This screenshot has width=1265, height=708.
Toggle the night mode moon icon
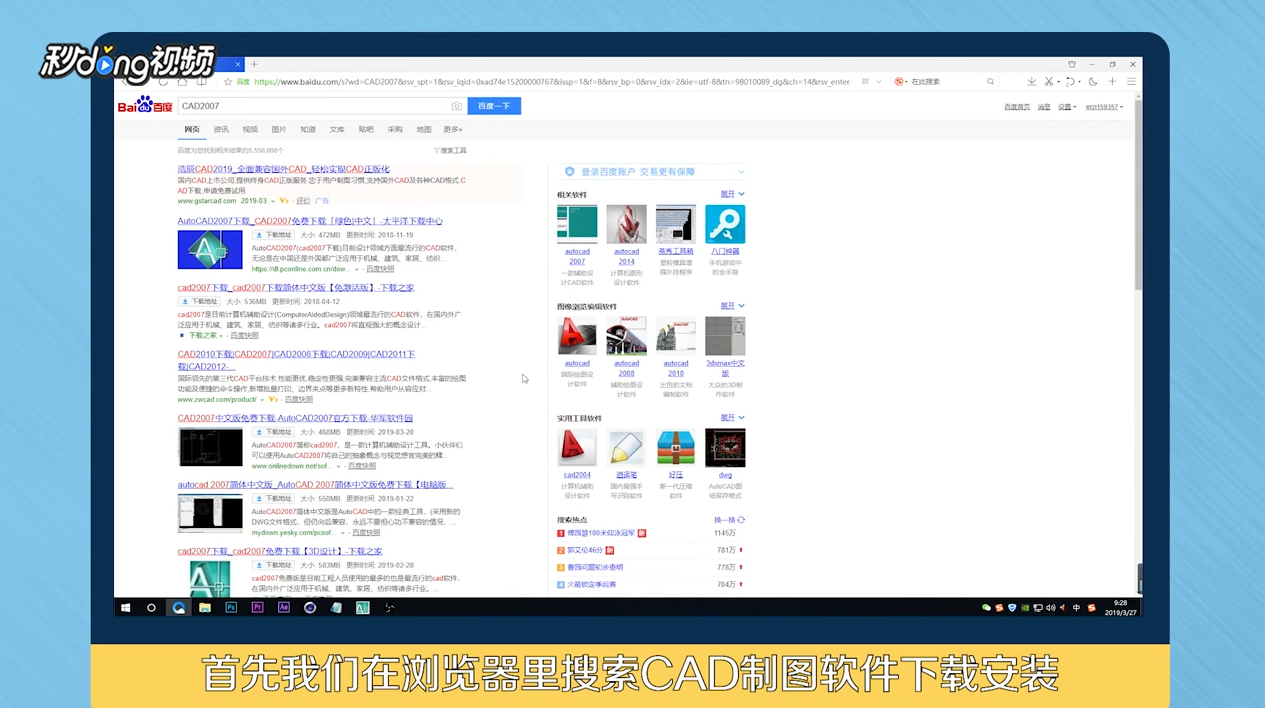[1093, 82]
